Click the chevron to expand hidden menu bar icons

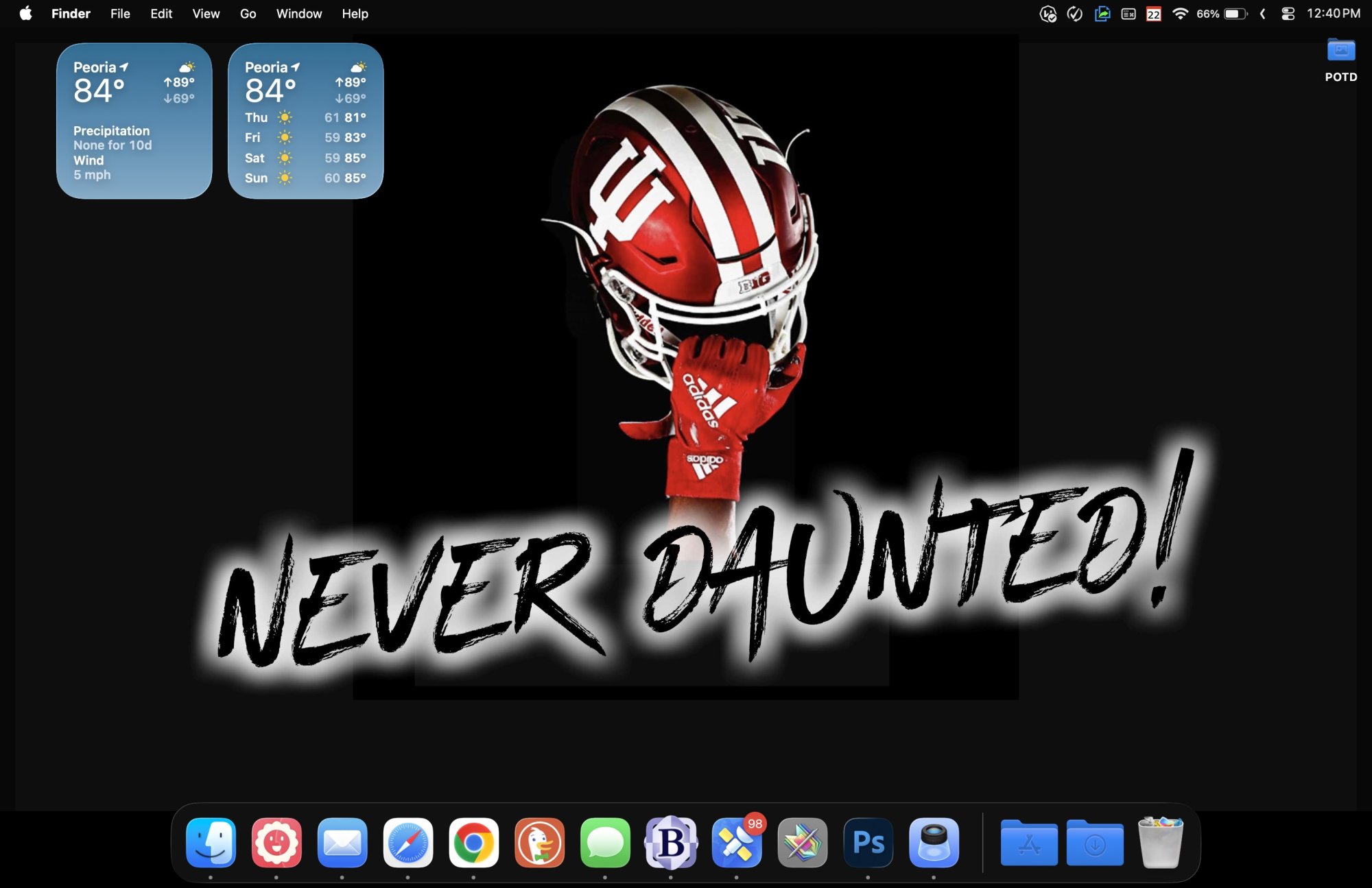point(1262,14)
